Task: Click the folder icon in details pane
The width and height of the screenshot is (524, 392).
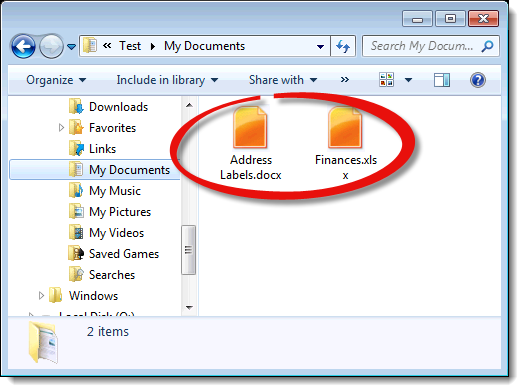Action: point(44,342)
